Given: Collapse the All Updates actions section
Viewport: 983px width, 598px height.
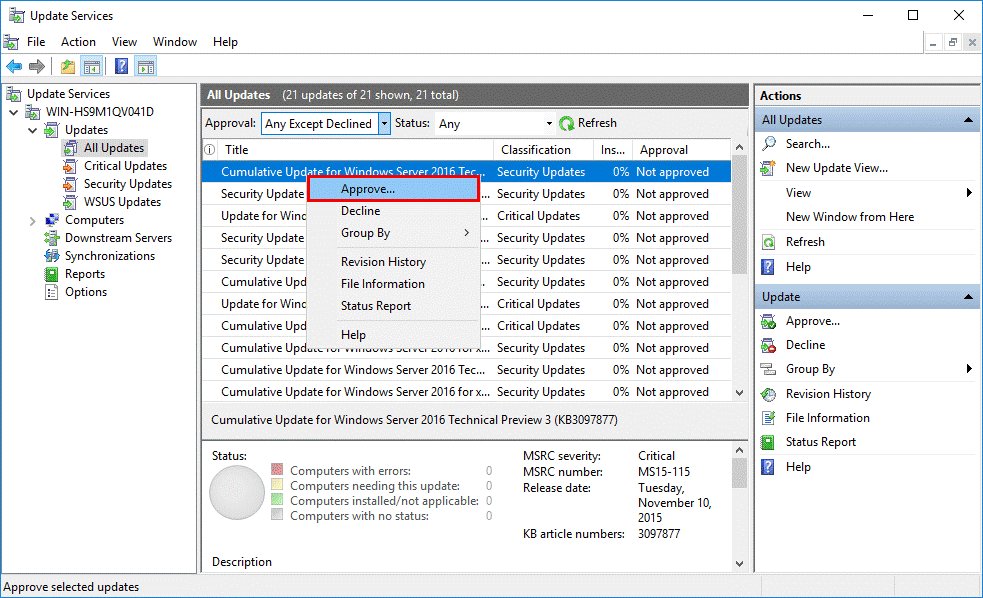Looking at the screenshot, I should 968,120.
